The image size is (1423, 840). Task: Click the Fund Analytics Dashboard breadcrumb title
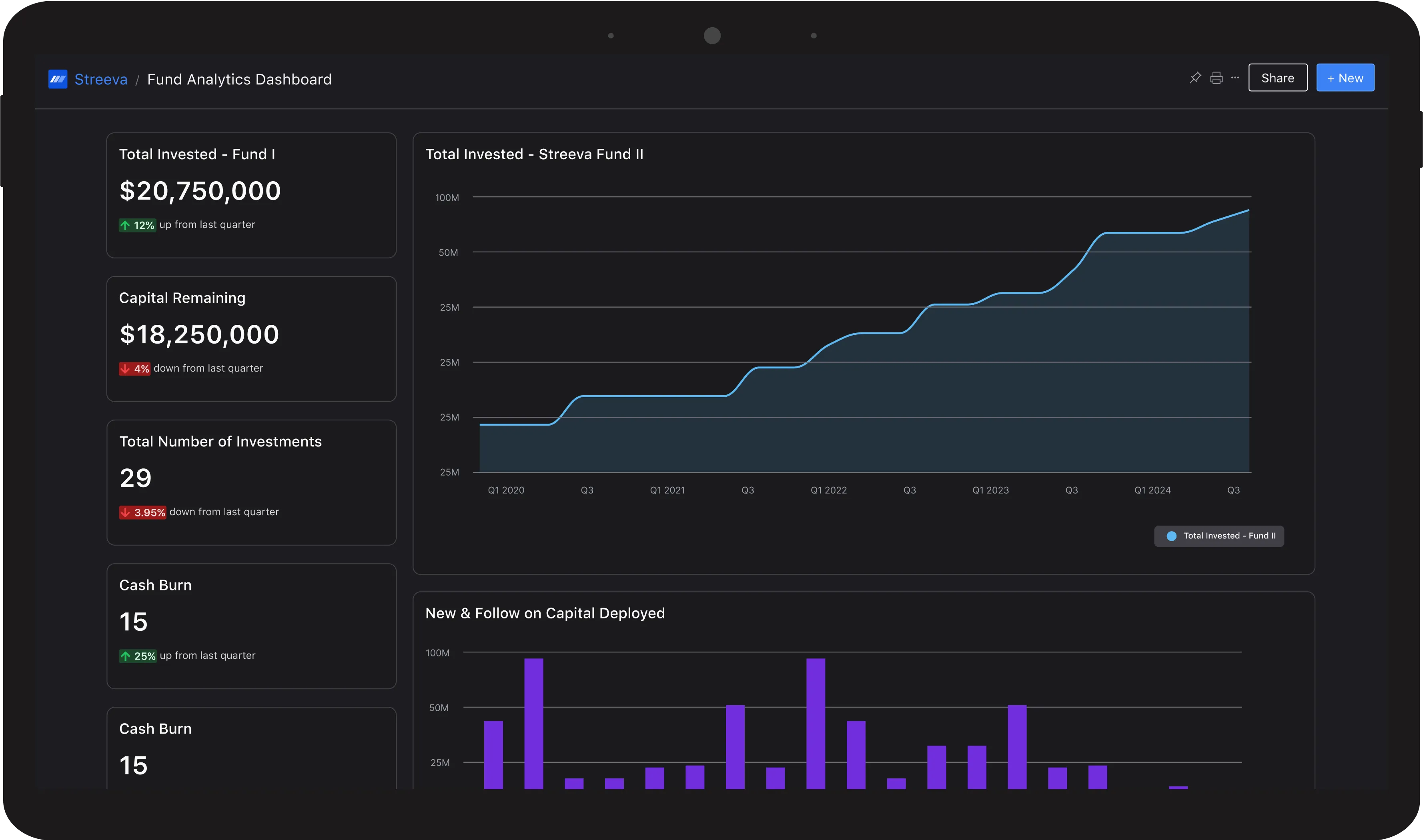click(x=239, y=79)
